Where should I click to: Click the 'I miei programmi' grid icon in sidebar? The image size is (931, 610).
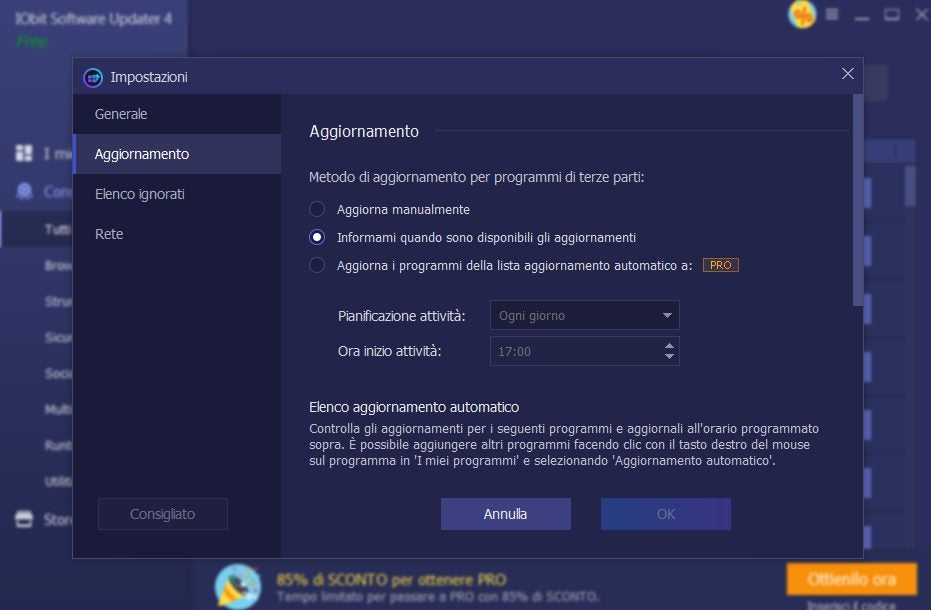[x=24, y=153]
